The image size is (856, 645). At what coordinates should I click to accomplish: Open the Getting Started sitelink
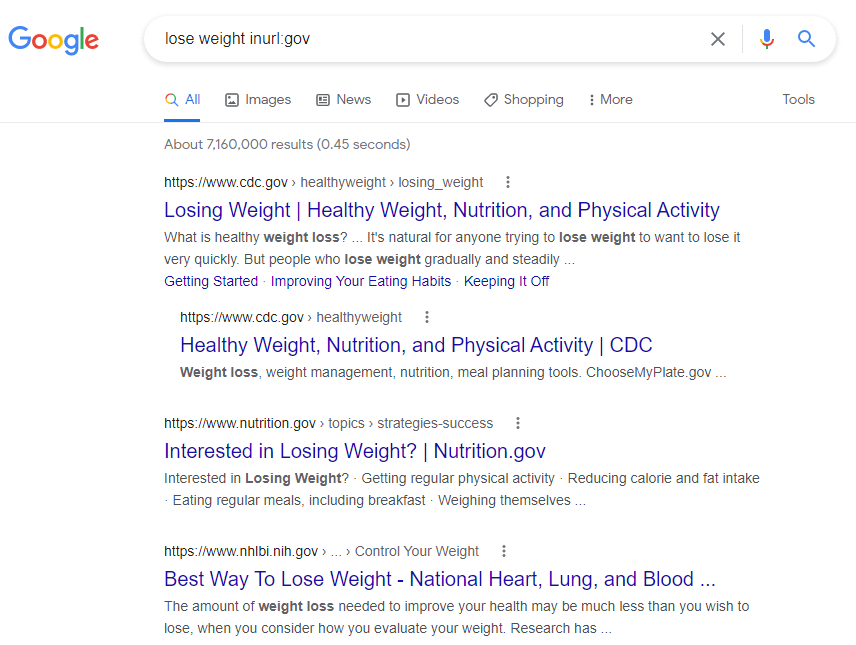click(x=211, y=281)
